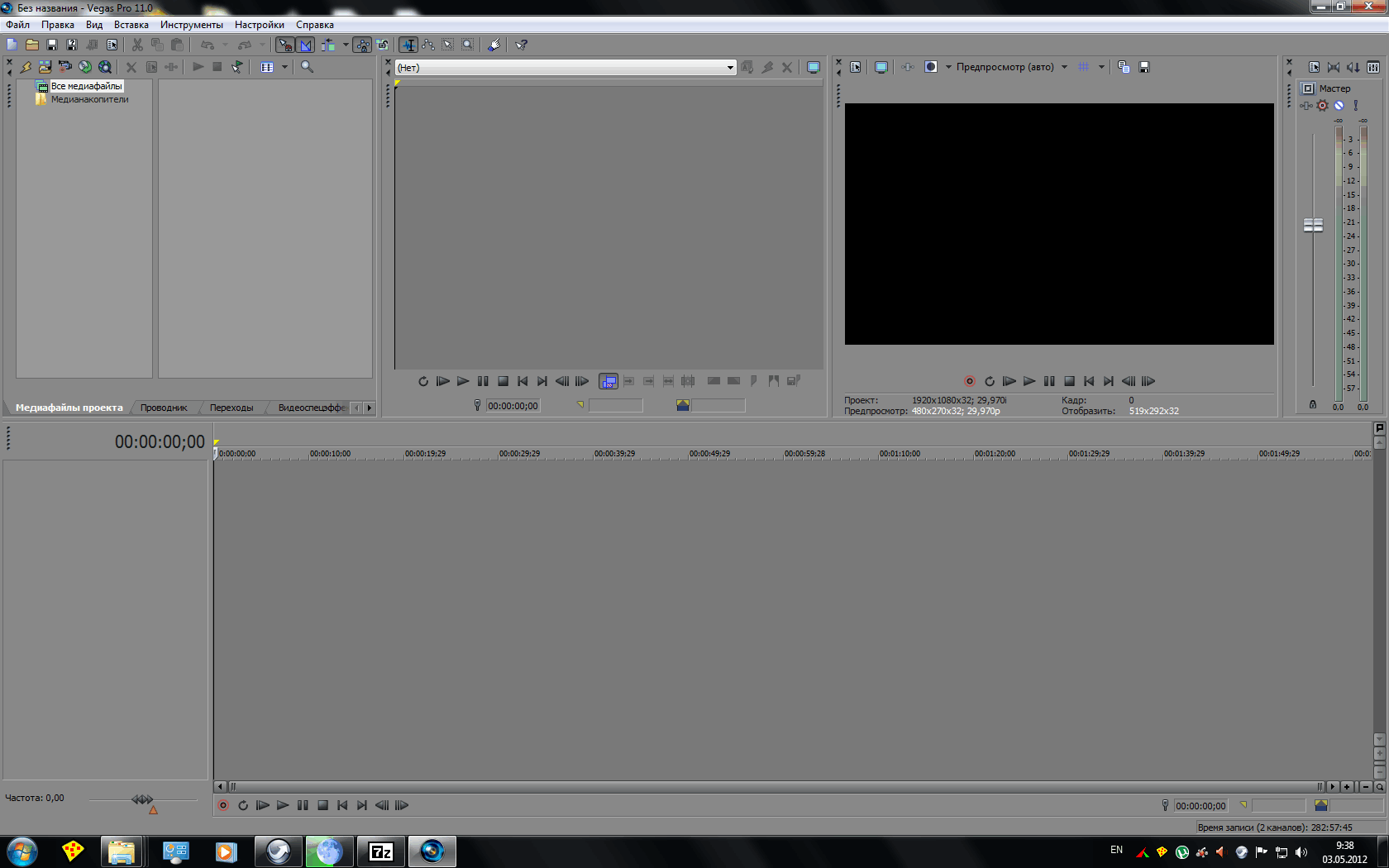Toggle Enable Snapping in main toolbar
This screenshot has width=1389, height=868.
[x=284, y=45]
